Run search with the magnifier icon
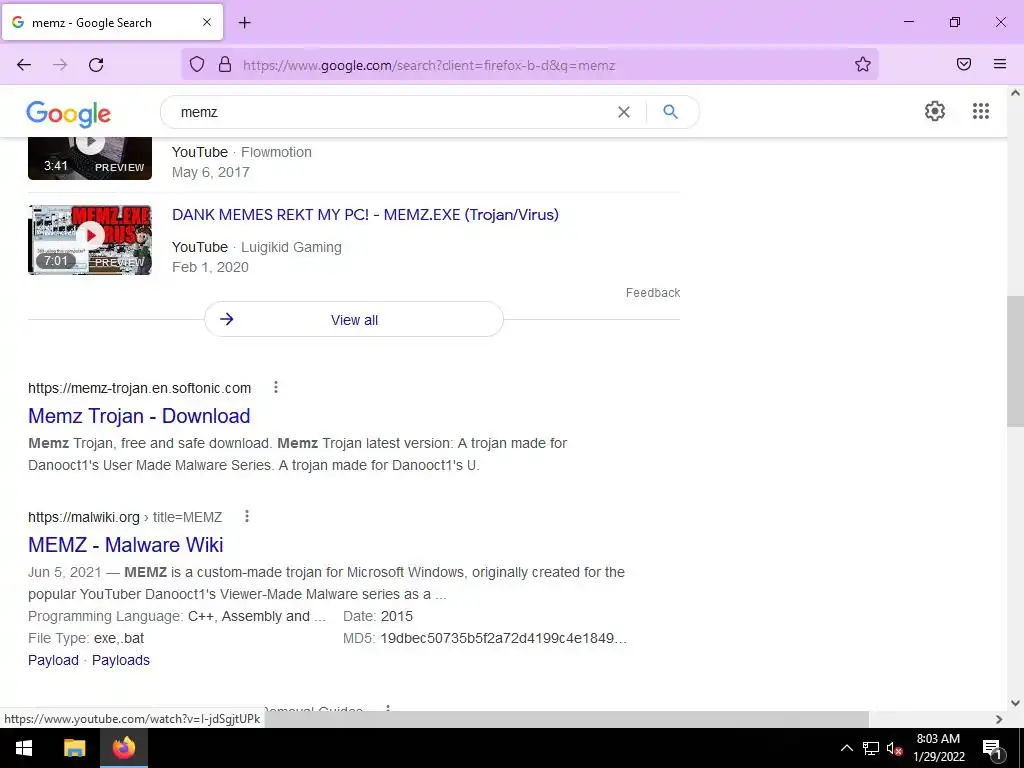Screen dimensions: 1024x768 [x=670, y=112]
